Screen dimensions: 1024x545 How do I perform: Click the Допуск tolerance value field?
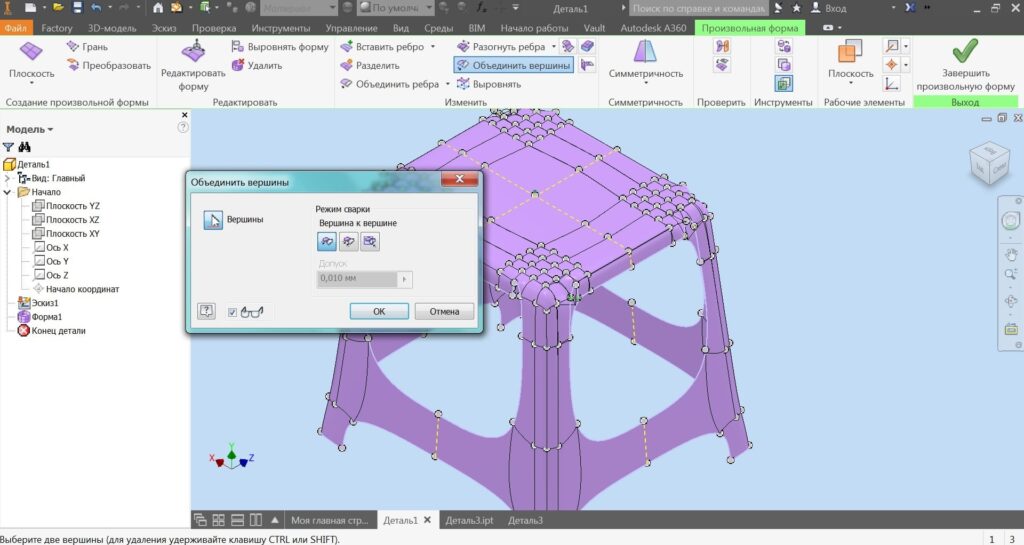pos(357,280)
